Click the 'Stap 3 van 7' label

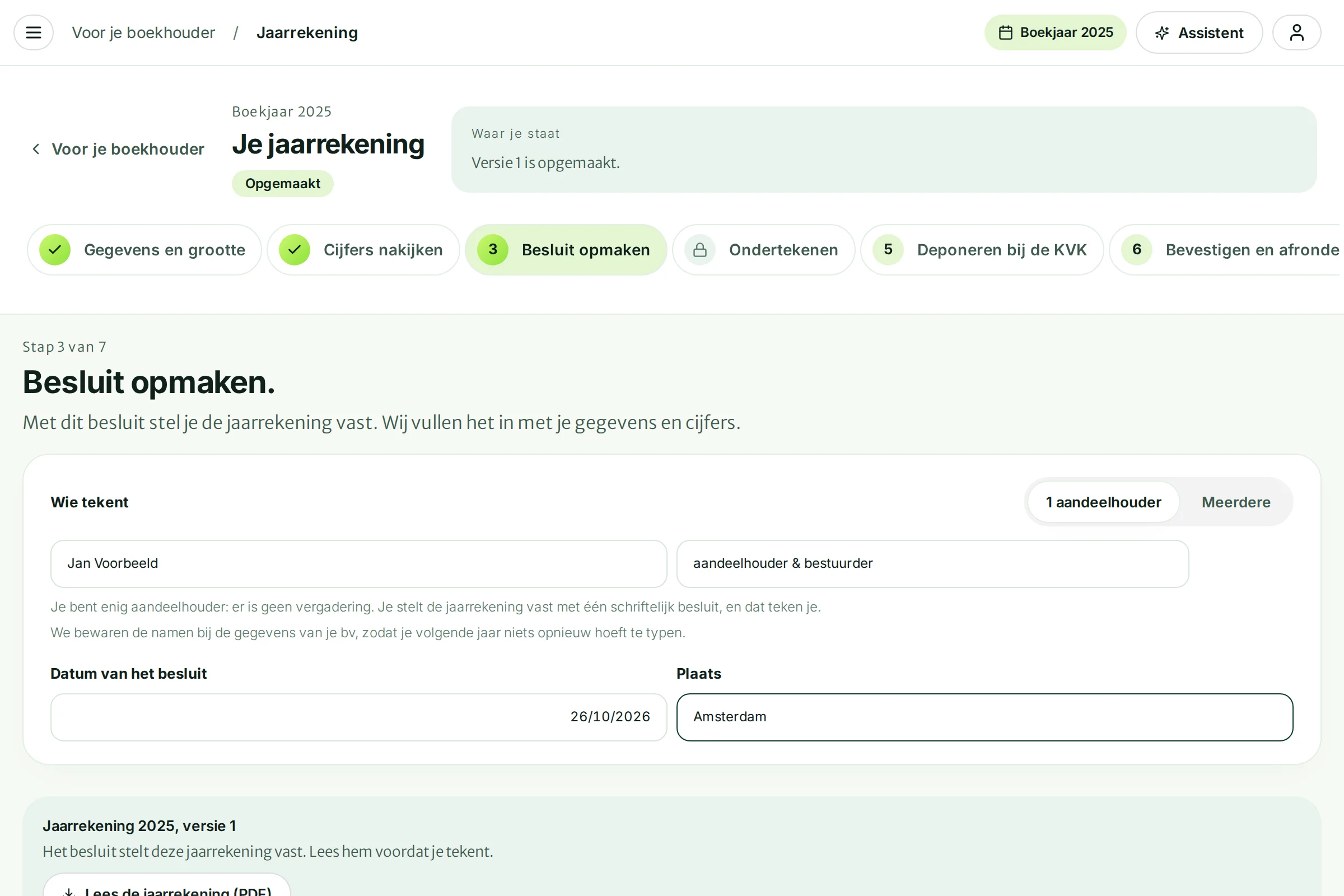[x=64, y=347]
